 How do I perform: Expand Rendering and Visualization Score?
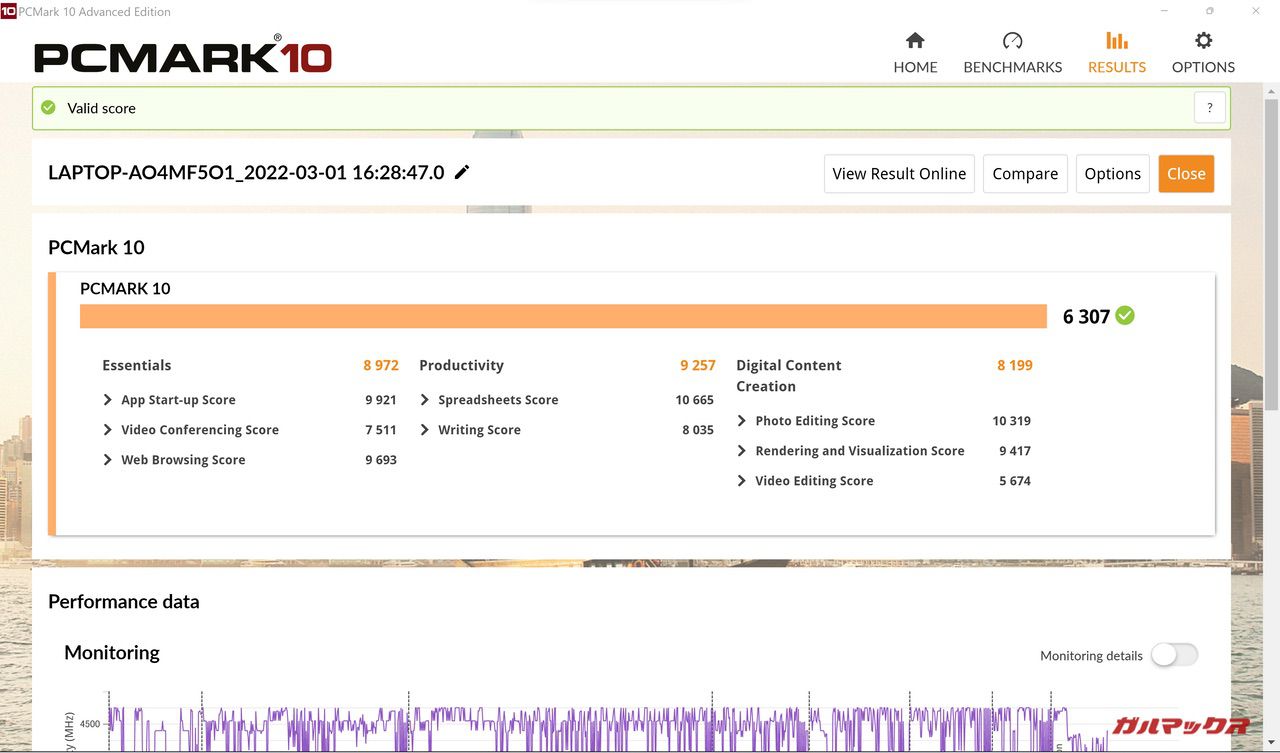[742, 451]
